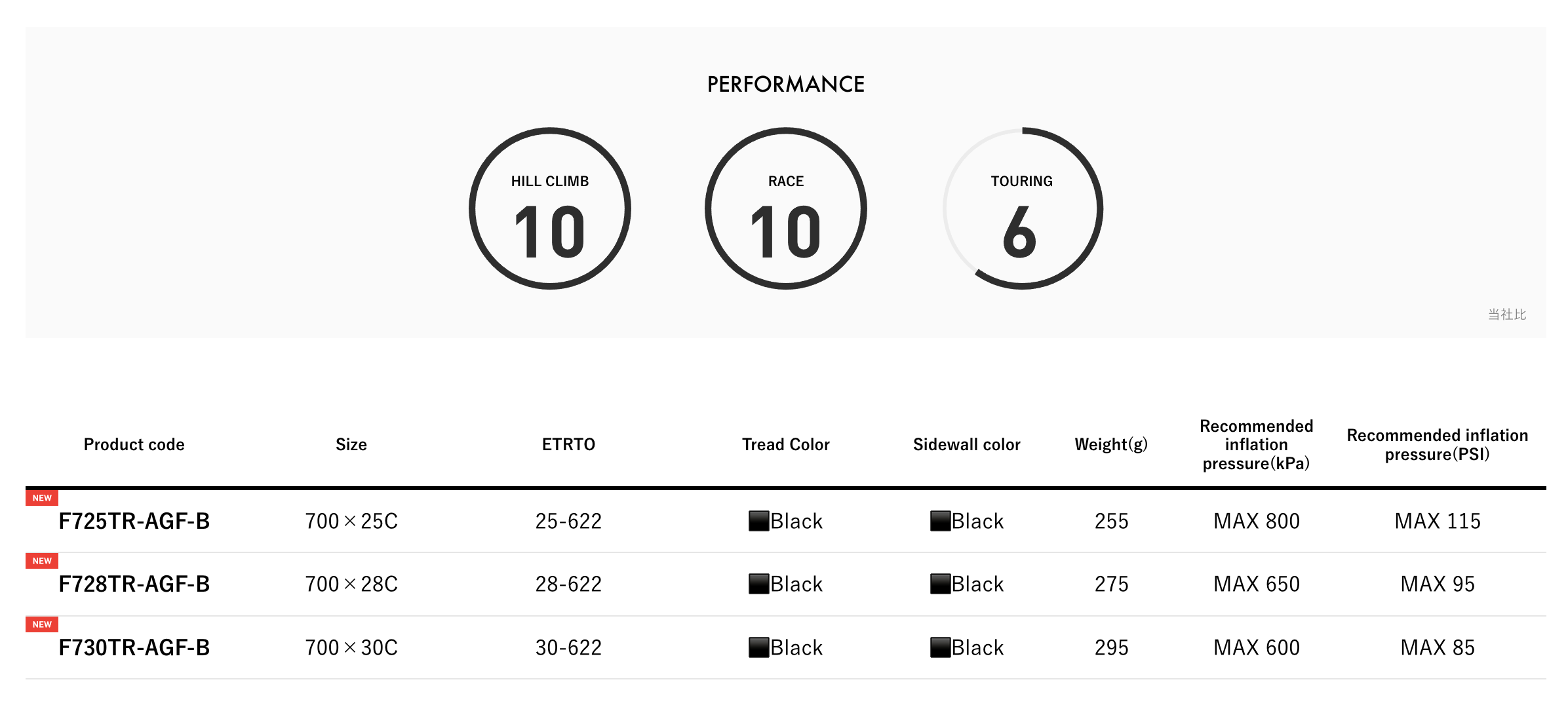The height and width of the screenshot is (726, 1568).
Task: Click black sidewall swatch for F728TR-AGF-B
Action: tap(940, 584)
